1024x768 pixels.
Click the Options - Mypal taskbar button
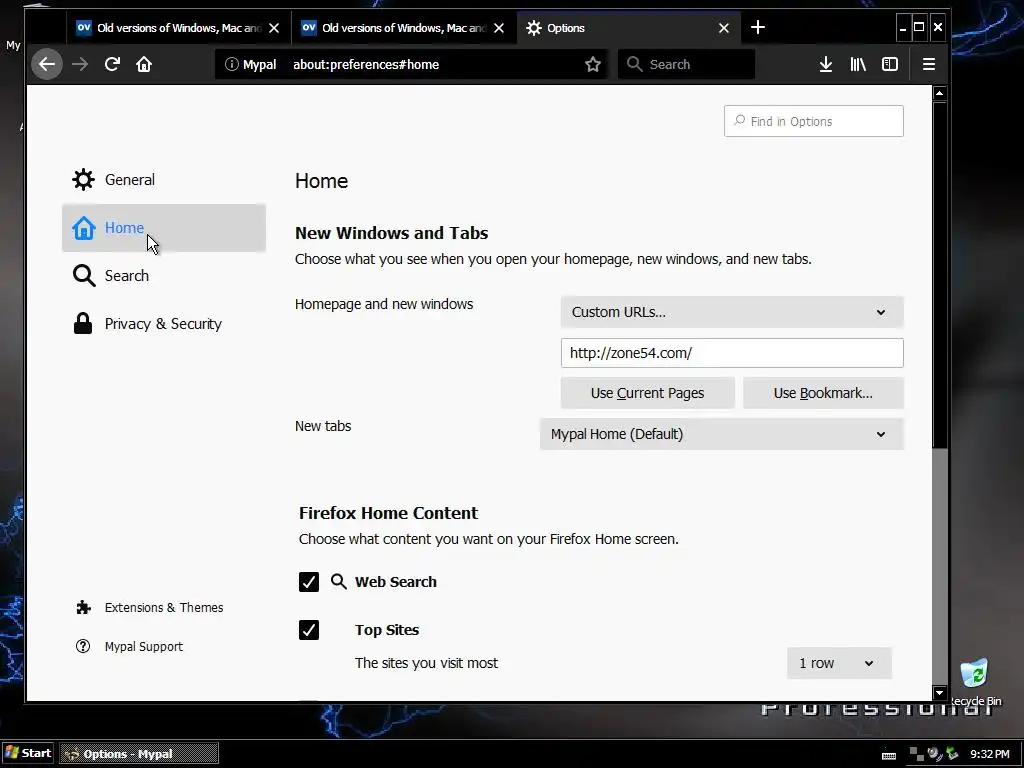point(139,754)
